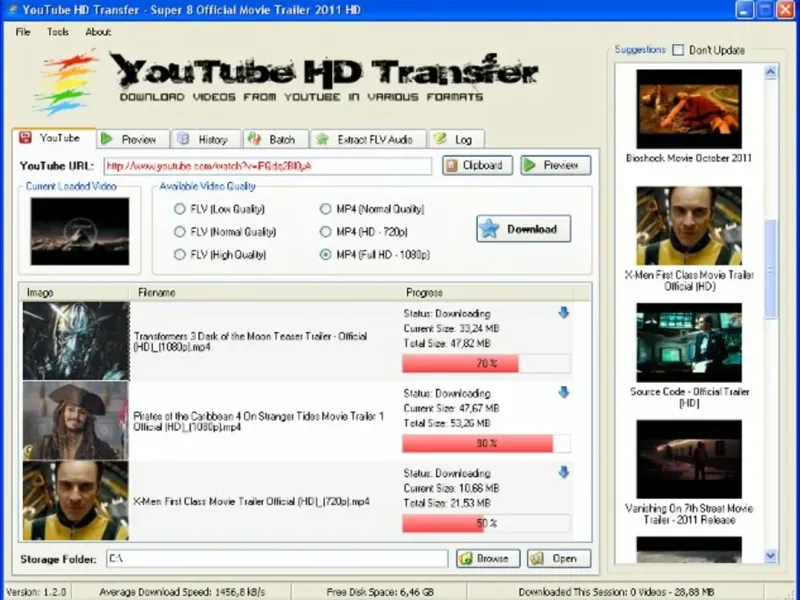
Task: Click the clipboard icon on the Clipboard button
Action: [451, 165]
